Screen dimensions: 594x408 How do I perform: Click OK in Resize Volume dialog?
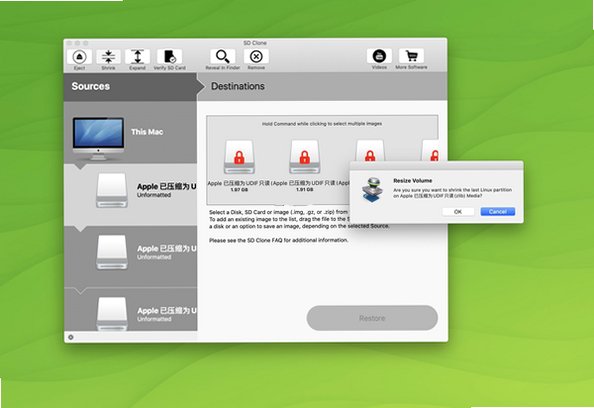458,212
